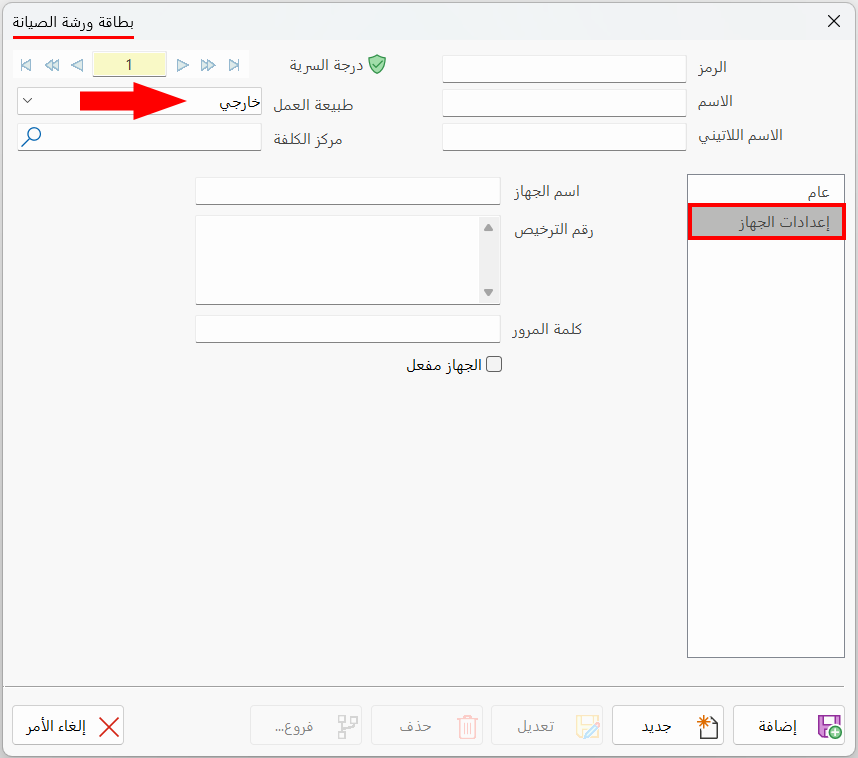858x758 pixels.
Task: Go to the first record
Action: pos(26,65)
